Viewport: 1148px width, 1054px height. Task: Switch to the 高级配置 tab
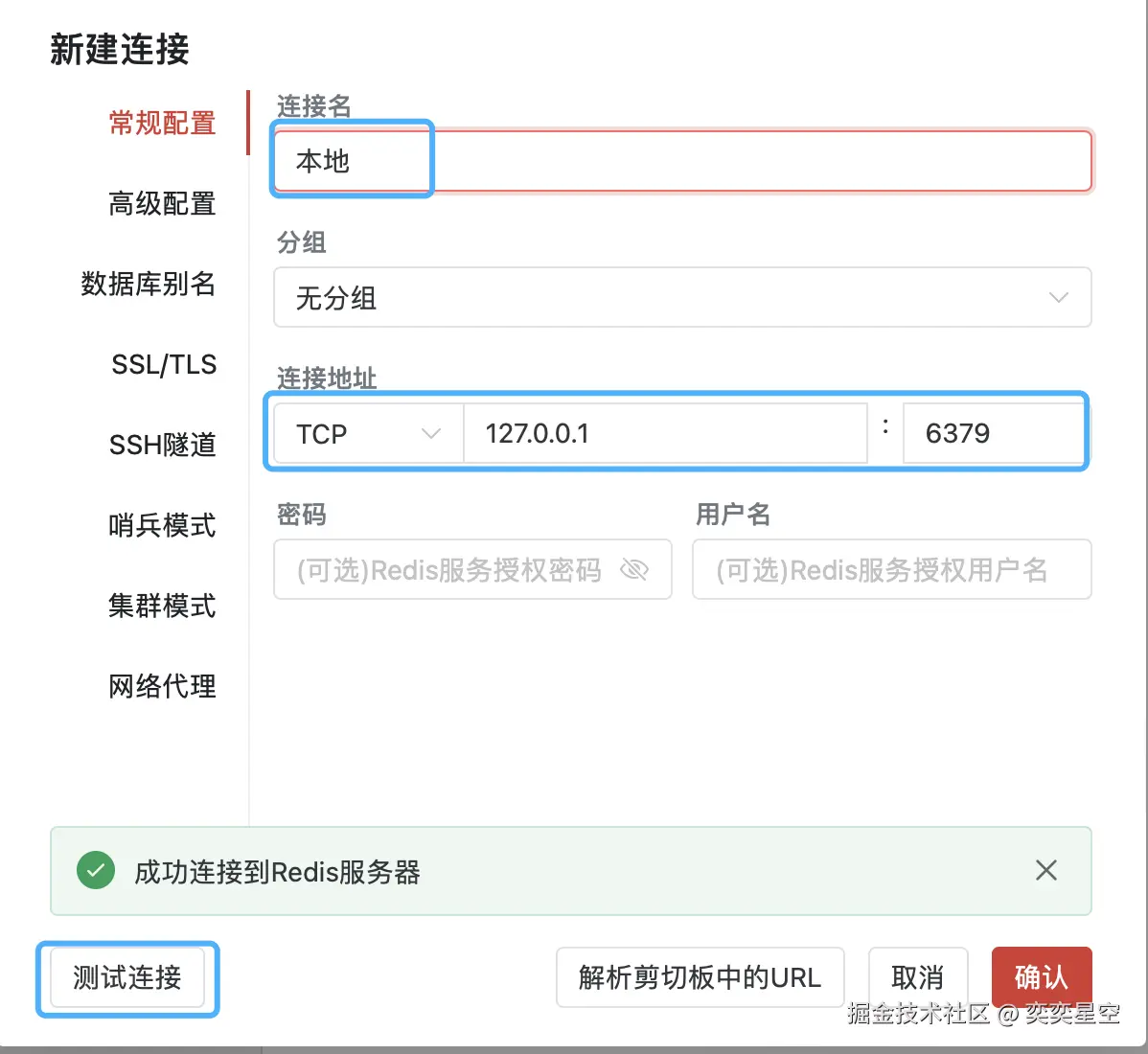point(162,204)
